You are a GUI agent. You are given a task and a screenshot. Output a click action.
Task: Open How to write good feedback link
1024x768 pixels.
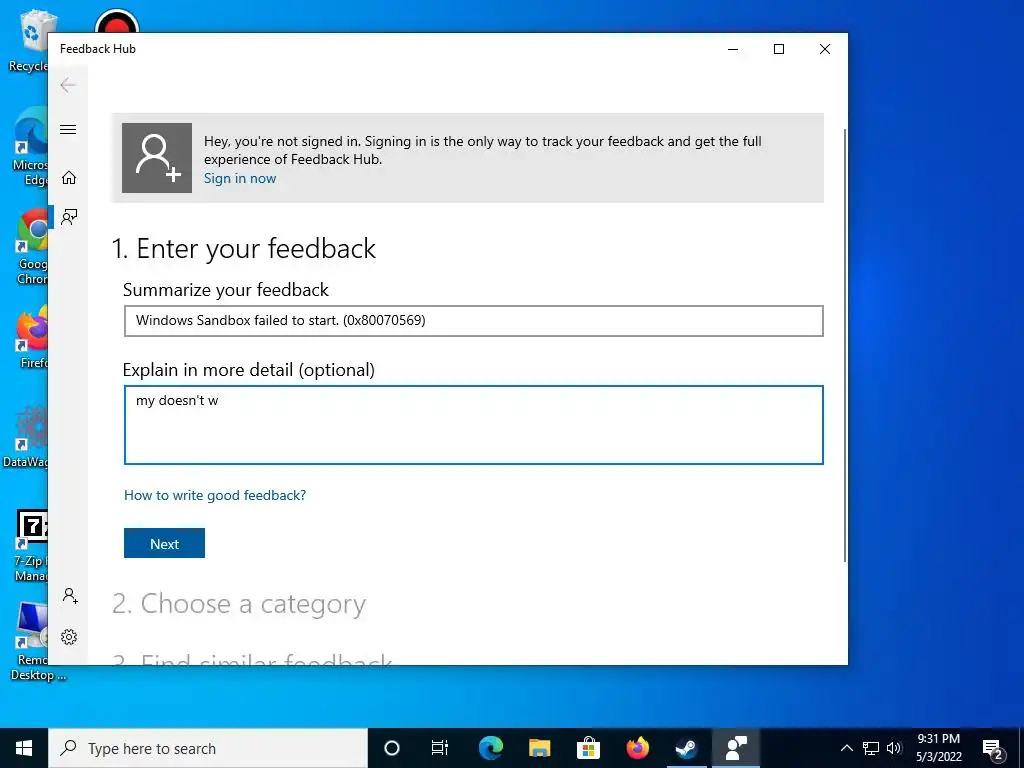tap(215, 495)
